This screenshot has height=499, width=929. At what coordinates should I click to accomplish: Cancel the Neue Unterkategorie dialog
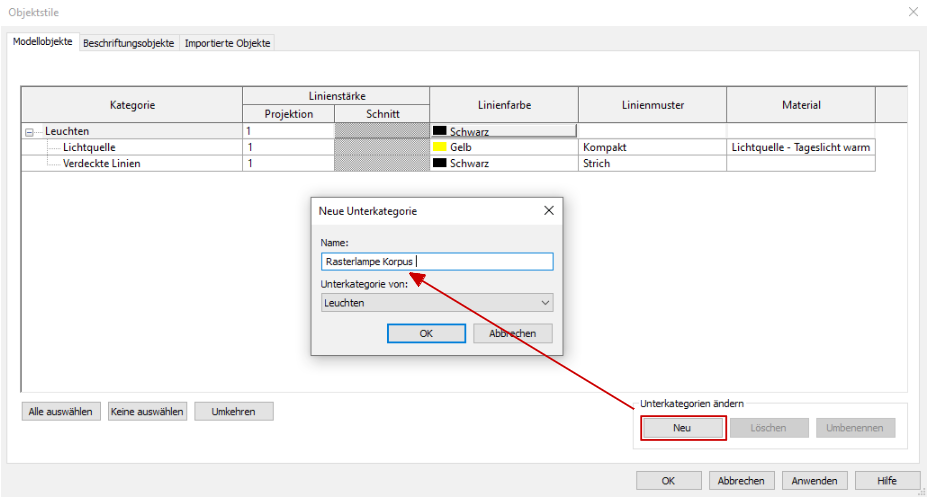pos(512,334)
